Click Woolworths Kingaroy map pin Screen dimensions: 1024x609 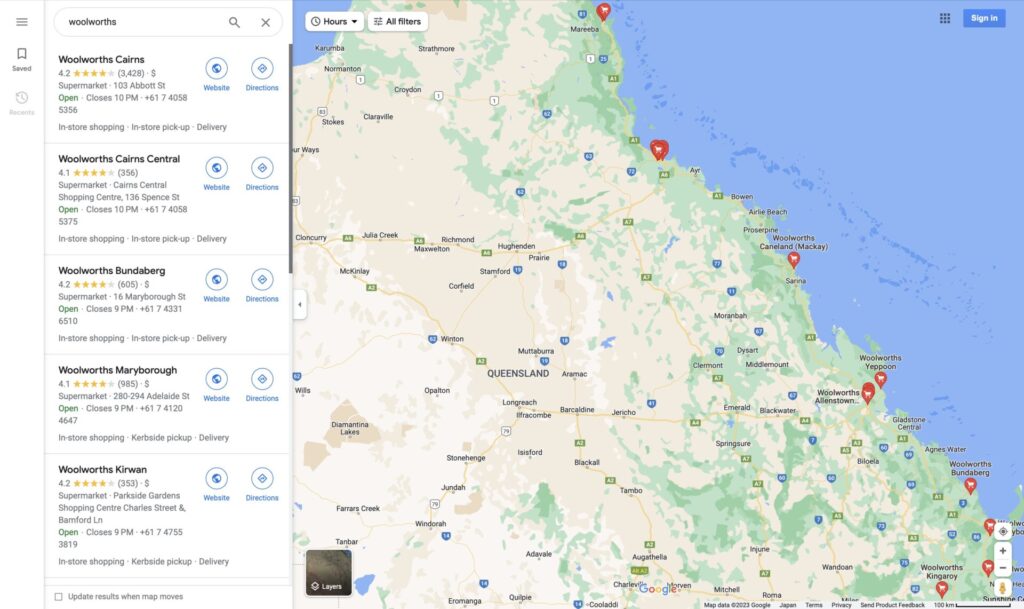942,589
